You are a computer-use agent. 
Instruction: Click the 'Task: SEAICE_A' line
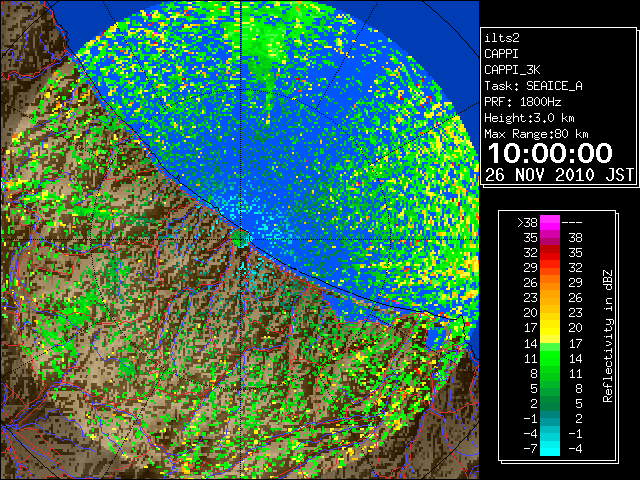click(533, 86)
